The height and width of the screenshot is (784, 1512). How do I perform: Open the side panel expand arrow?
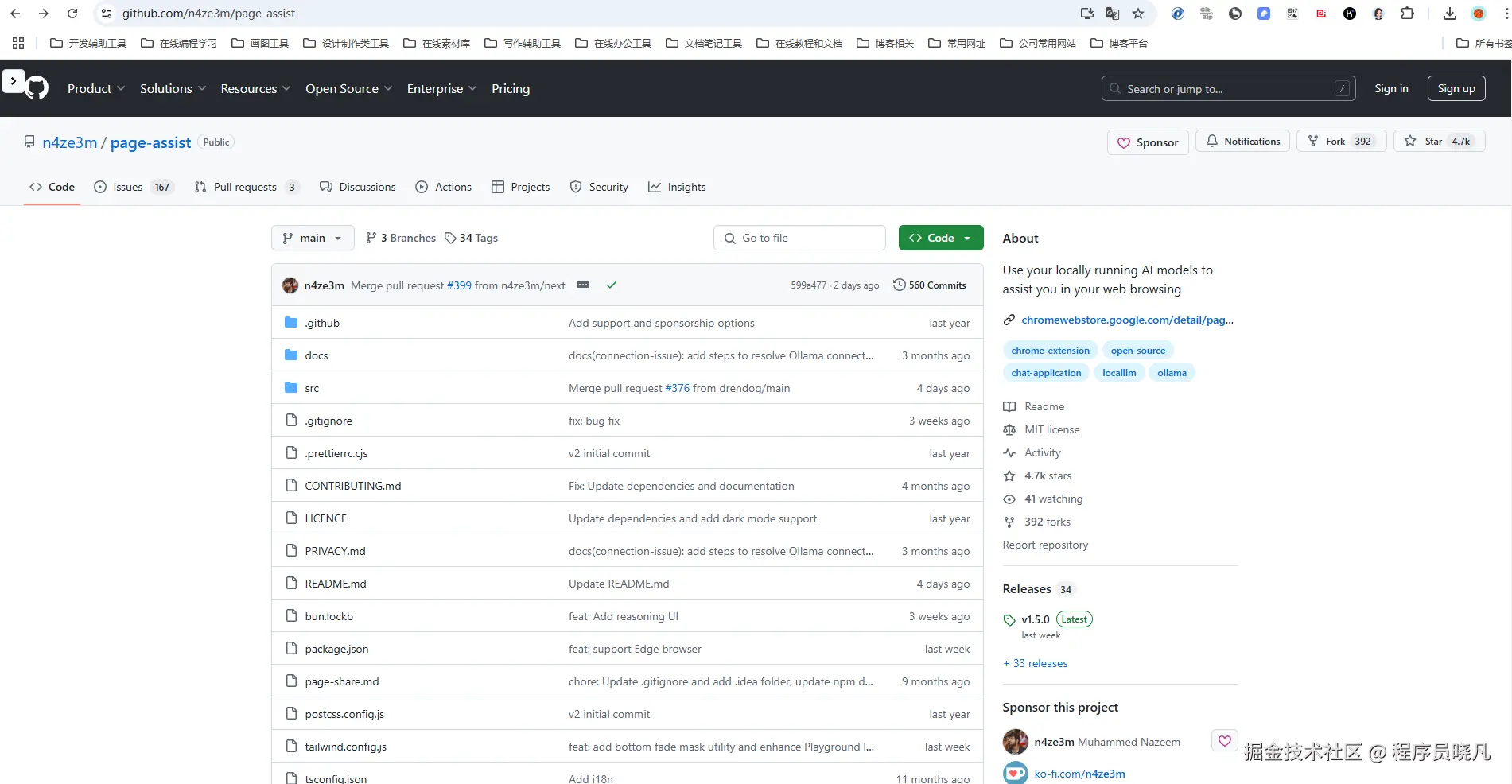14,81
